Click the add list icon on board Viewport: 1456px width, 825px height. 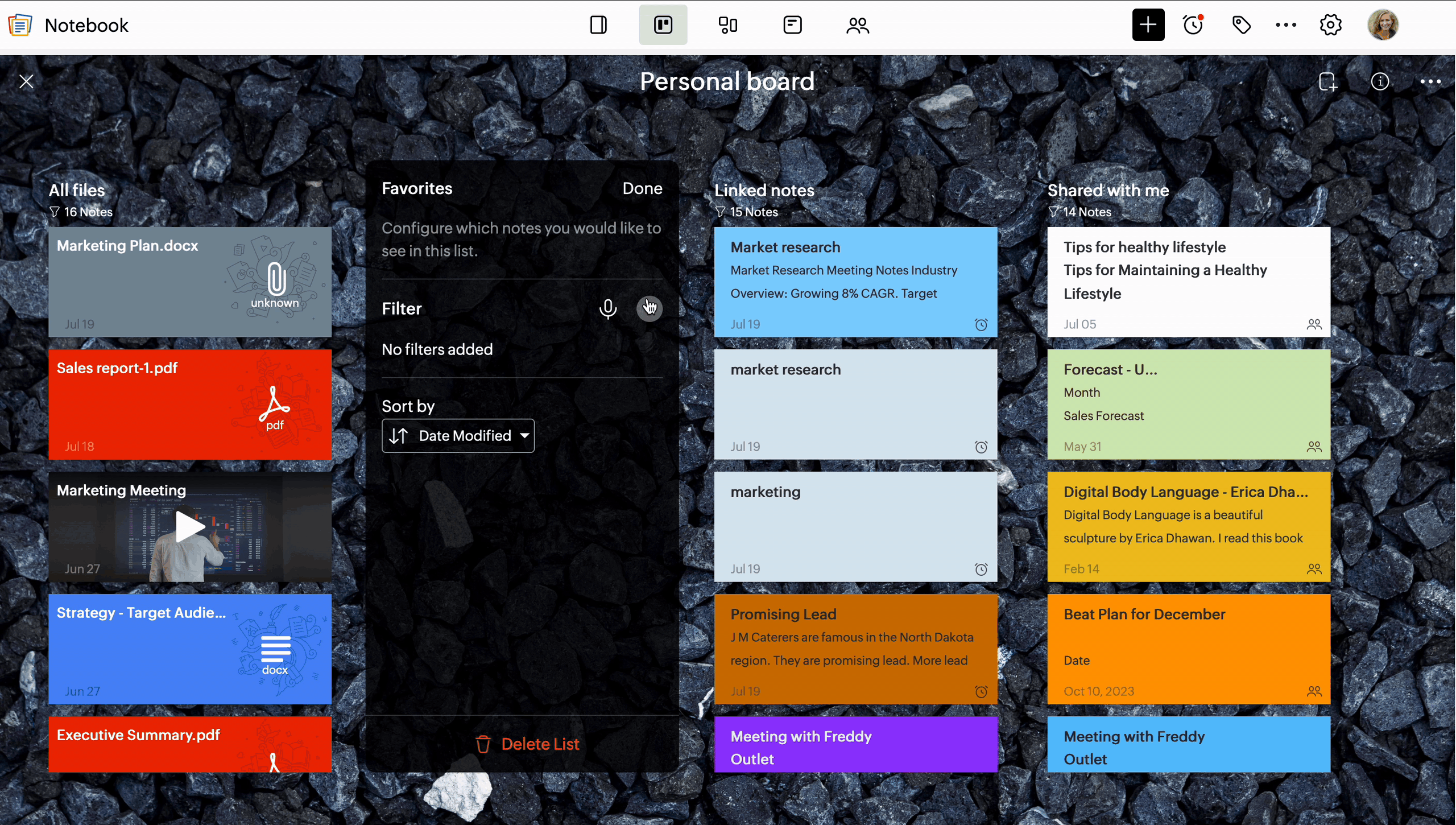pos(1327,81)
